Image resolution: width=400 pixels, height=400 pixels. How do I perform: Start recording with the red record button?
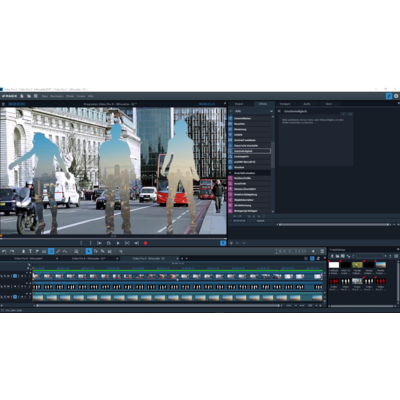click(x=145, y=243)
